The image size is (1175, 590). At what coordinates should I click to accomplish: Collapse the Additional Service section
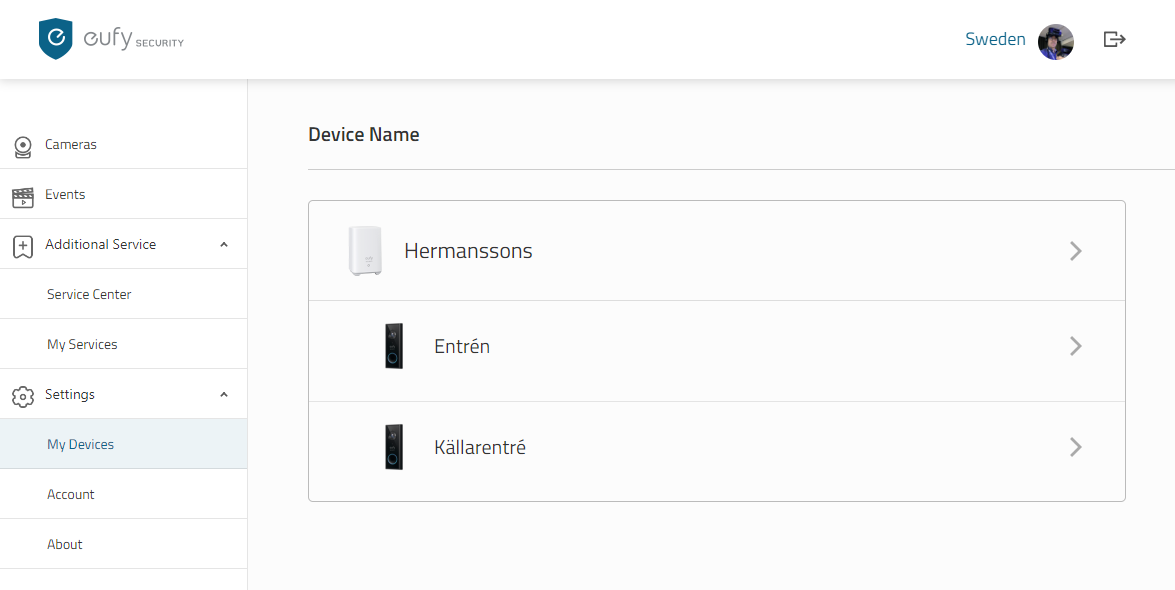(224, 244)
